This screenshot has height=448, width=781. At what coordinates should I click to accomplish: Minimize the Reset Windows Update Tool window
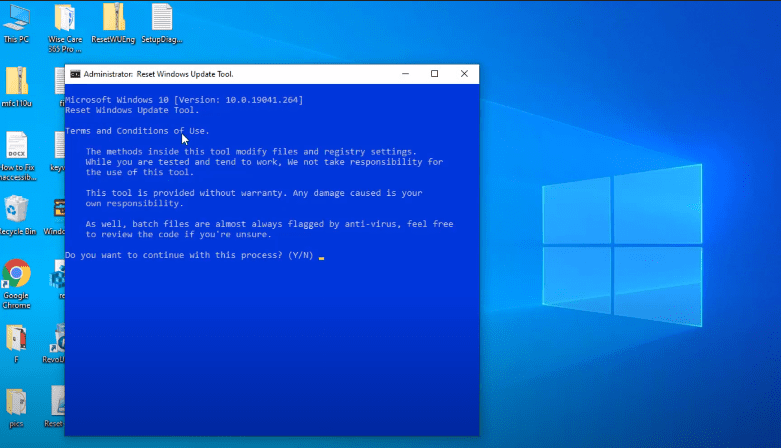(405, 74)
